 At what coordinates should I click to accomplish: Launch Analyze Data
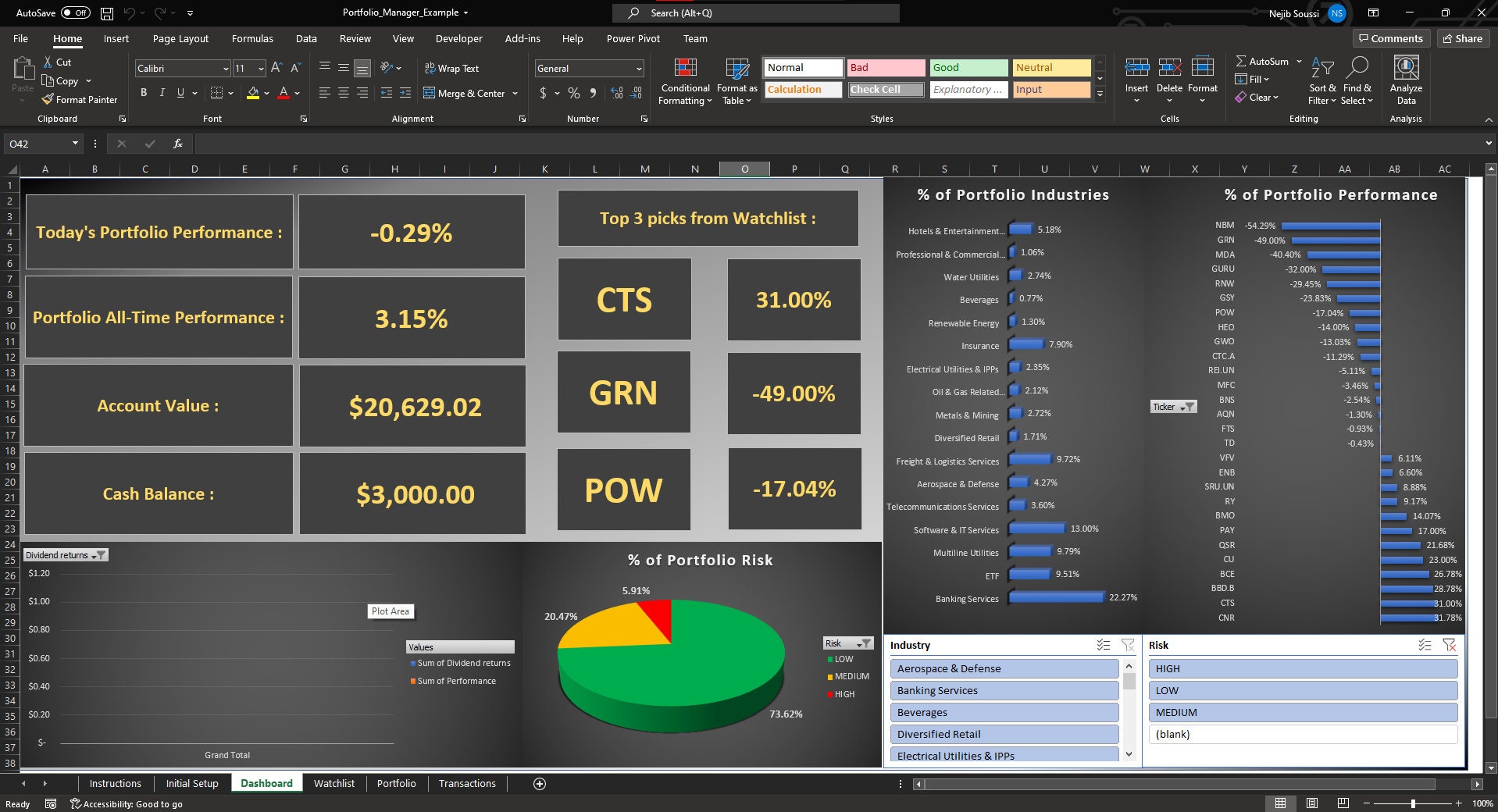point(1405,78)
